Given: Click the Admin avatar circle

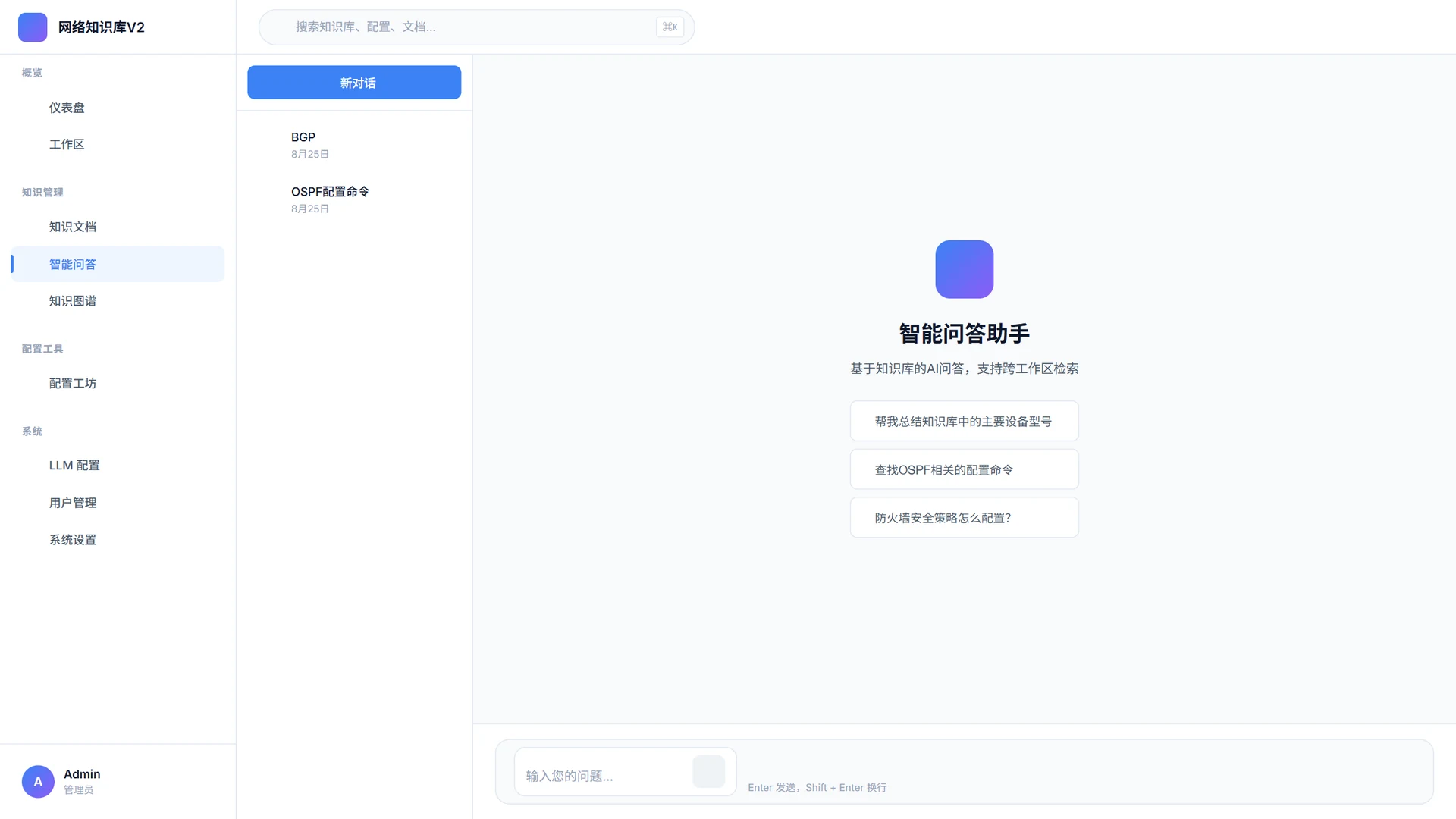Looking at the screenshot, I should [38, 782].
